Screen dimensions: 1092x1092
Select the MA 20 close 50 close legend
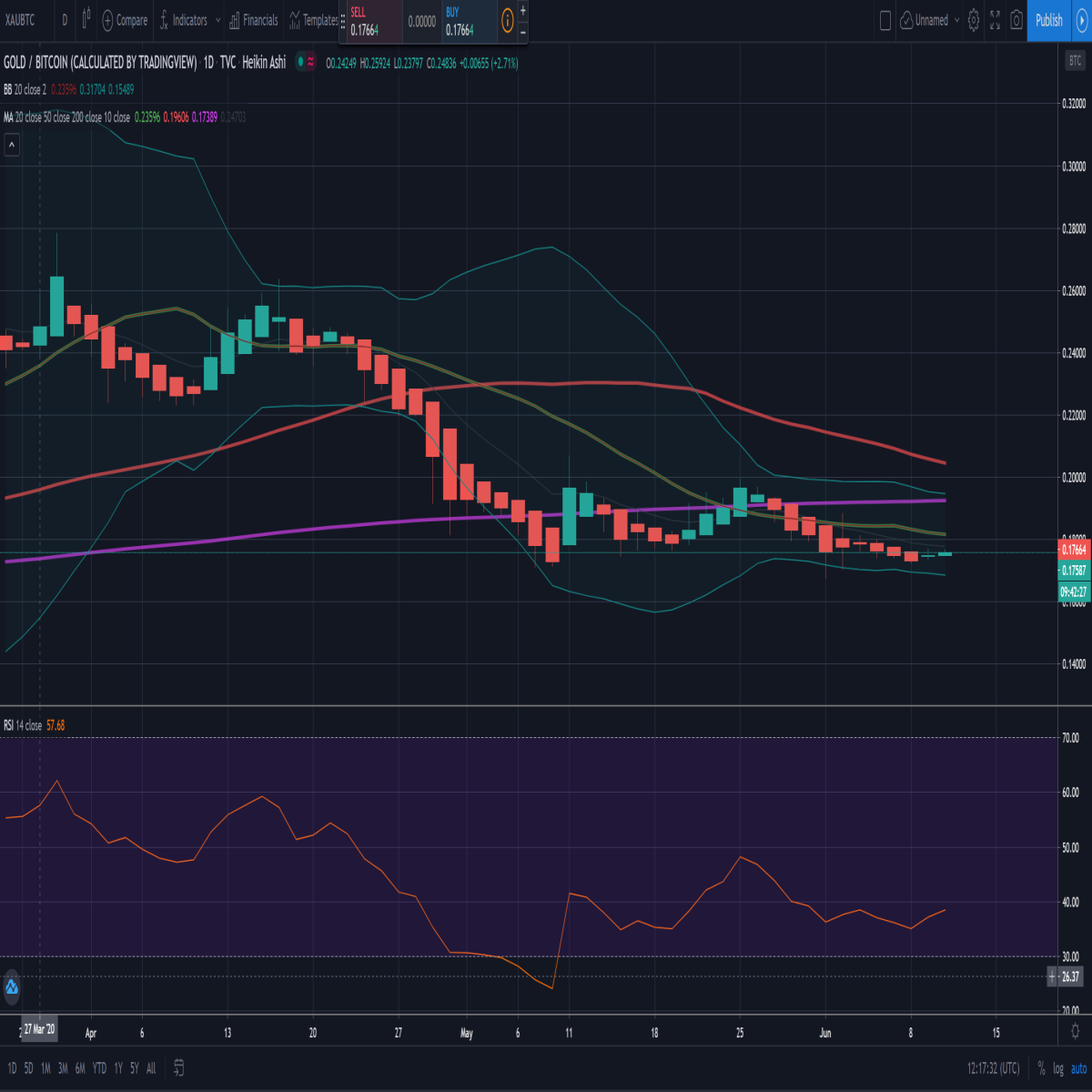point(66,116)
